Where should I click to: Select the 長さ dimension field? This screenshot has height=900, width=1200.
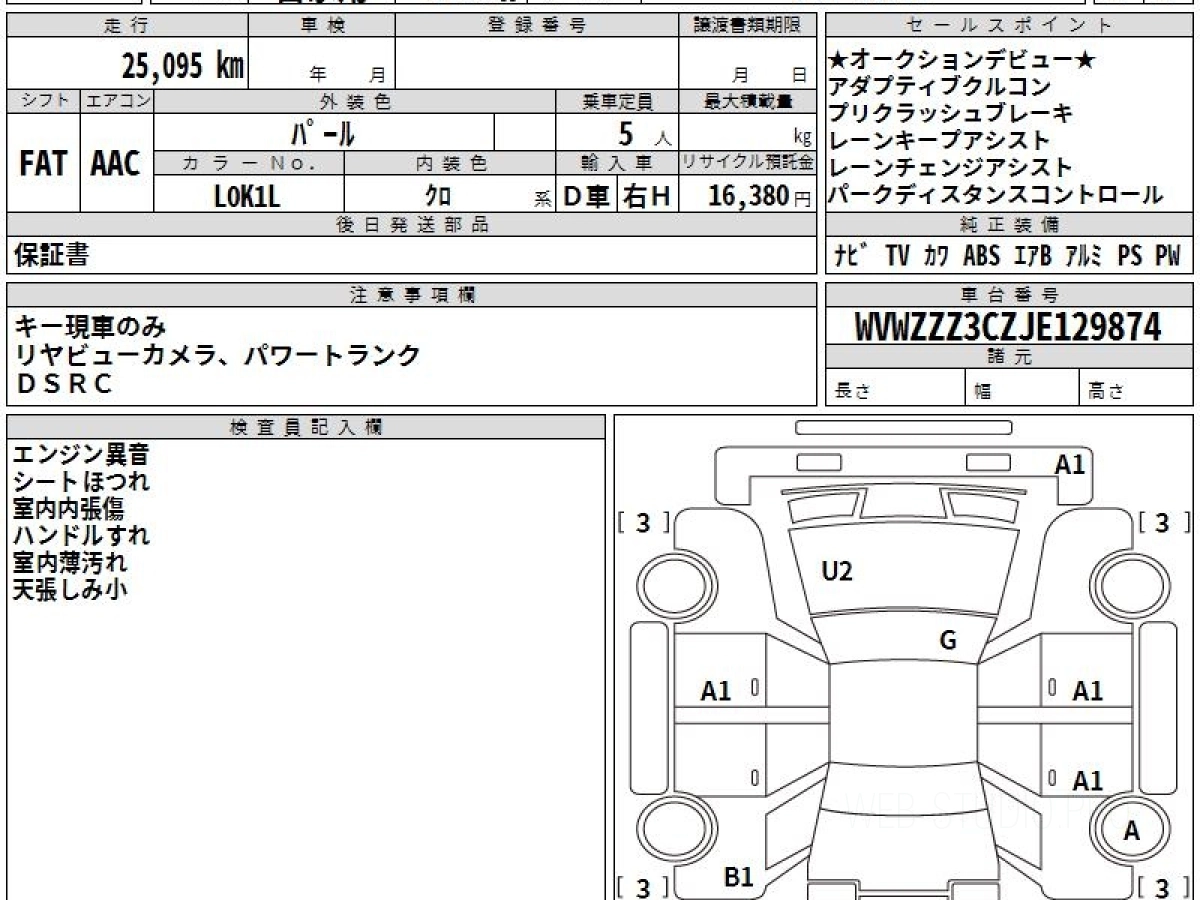[x=895, y=388]
